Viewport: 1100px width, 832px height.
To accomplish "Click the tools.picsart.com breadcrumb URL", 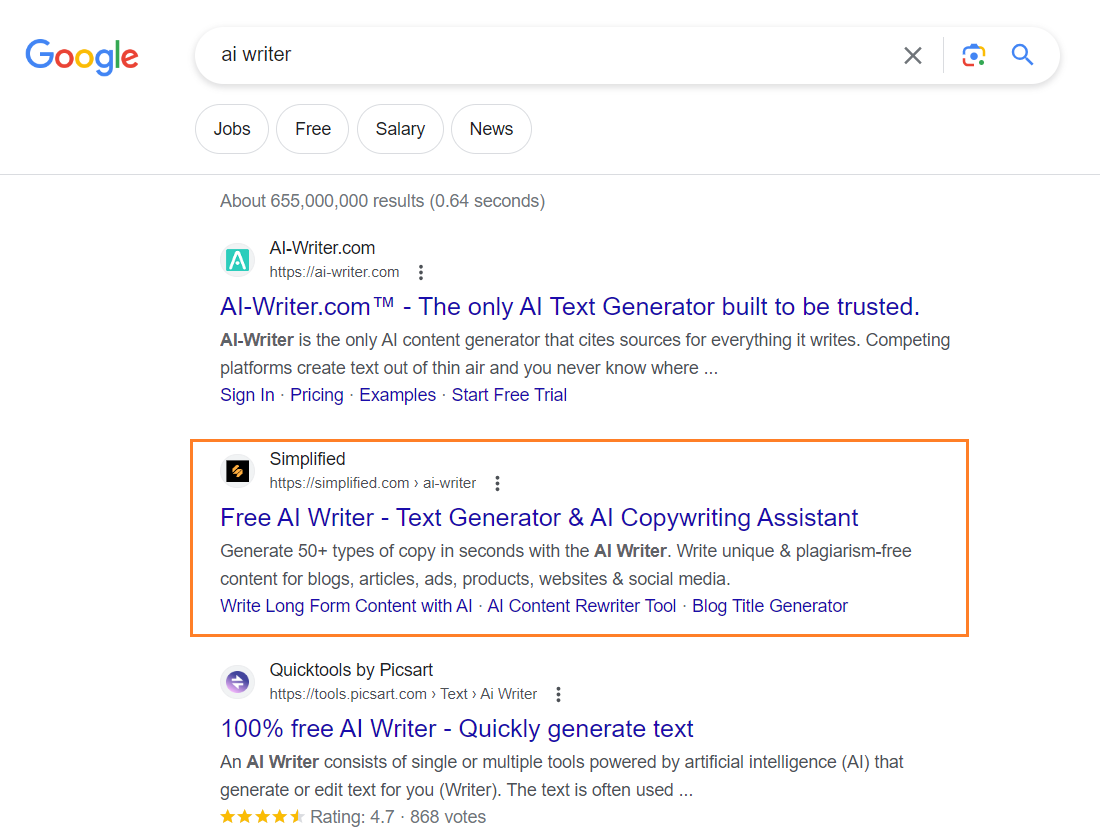I will pos(403,695).
